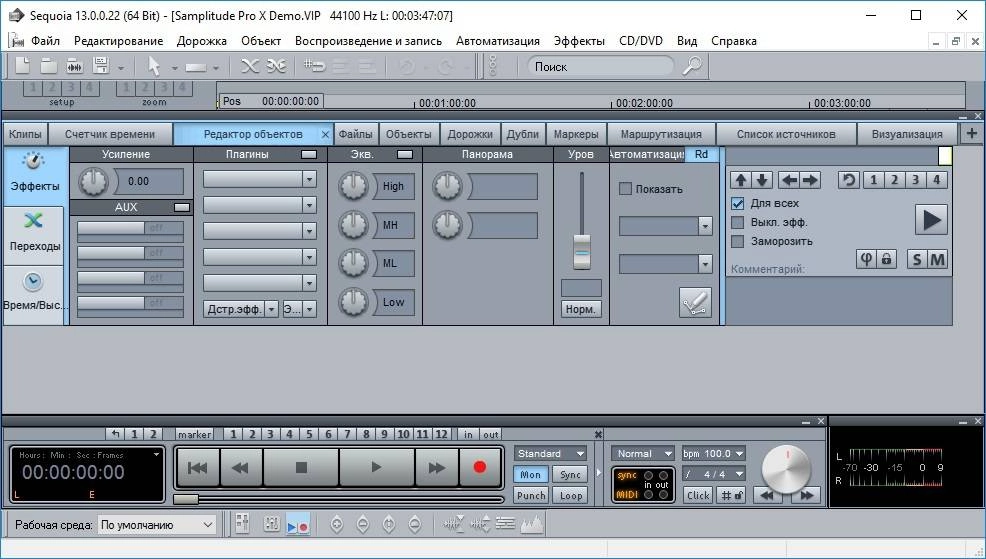The width and height of the screenshot is (986, 559).
Task: Click the up arrow object navigation button
Action: click(741, 180)
